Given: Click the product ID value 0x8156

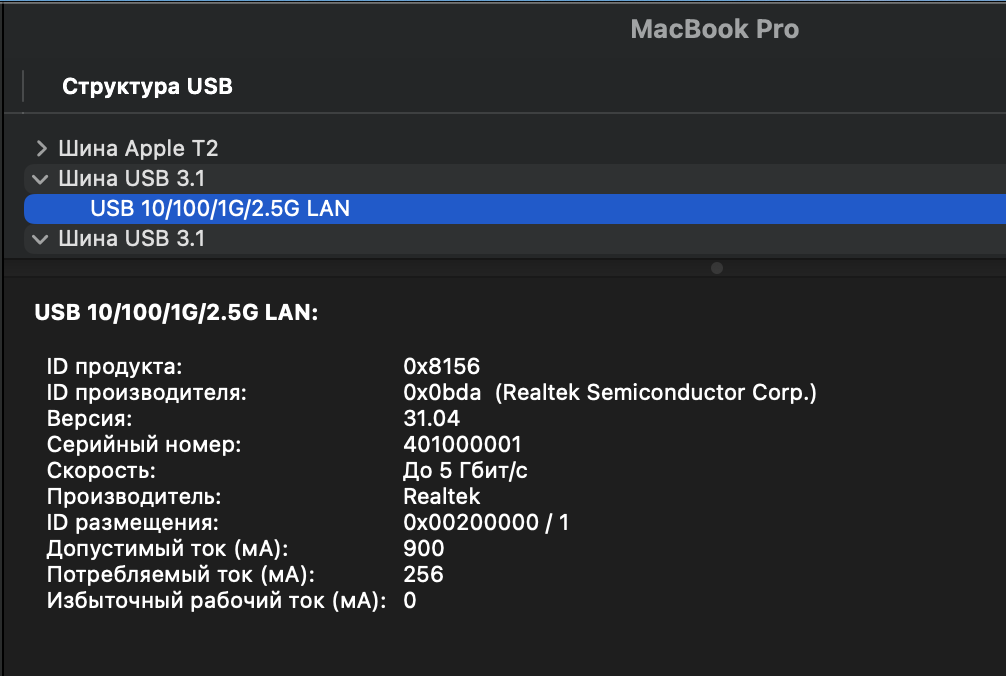Looking at the screenshot, I should pyautogui.click(x=434, y=367).
